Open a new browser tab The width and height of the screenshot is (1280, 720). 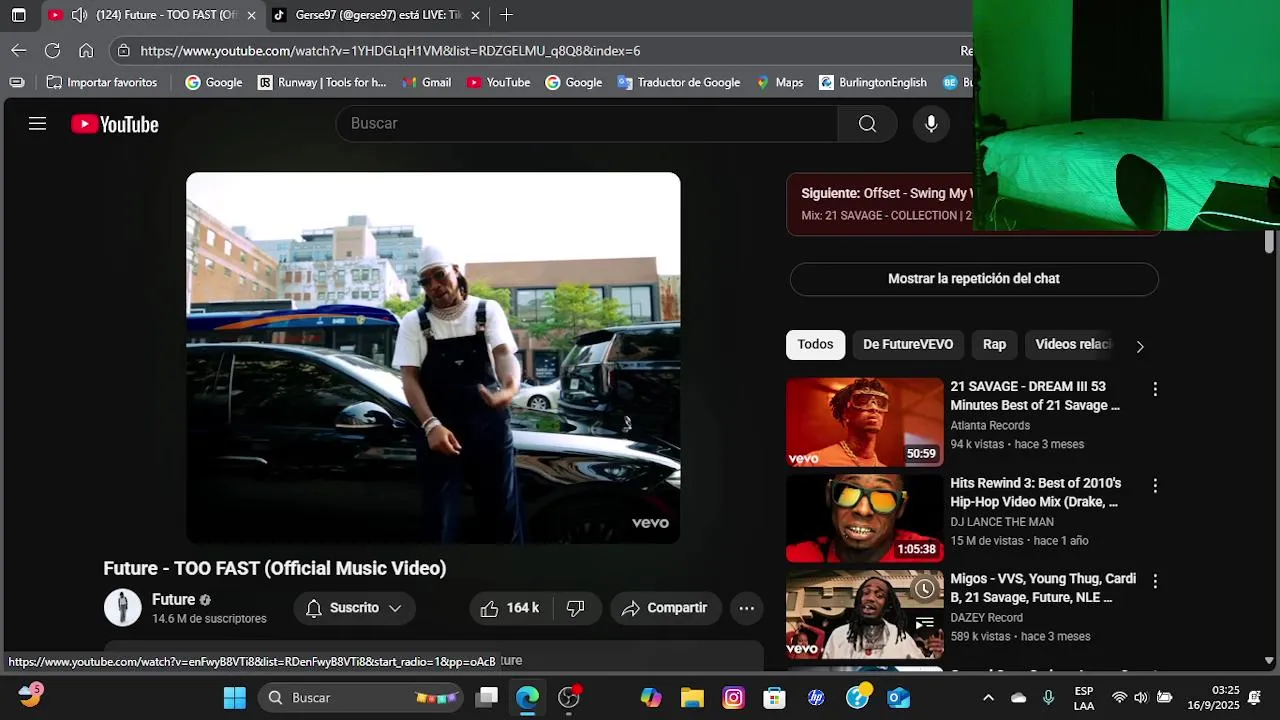tap(506, 15)
